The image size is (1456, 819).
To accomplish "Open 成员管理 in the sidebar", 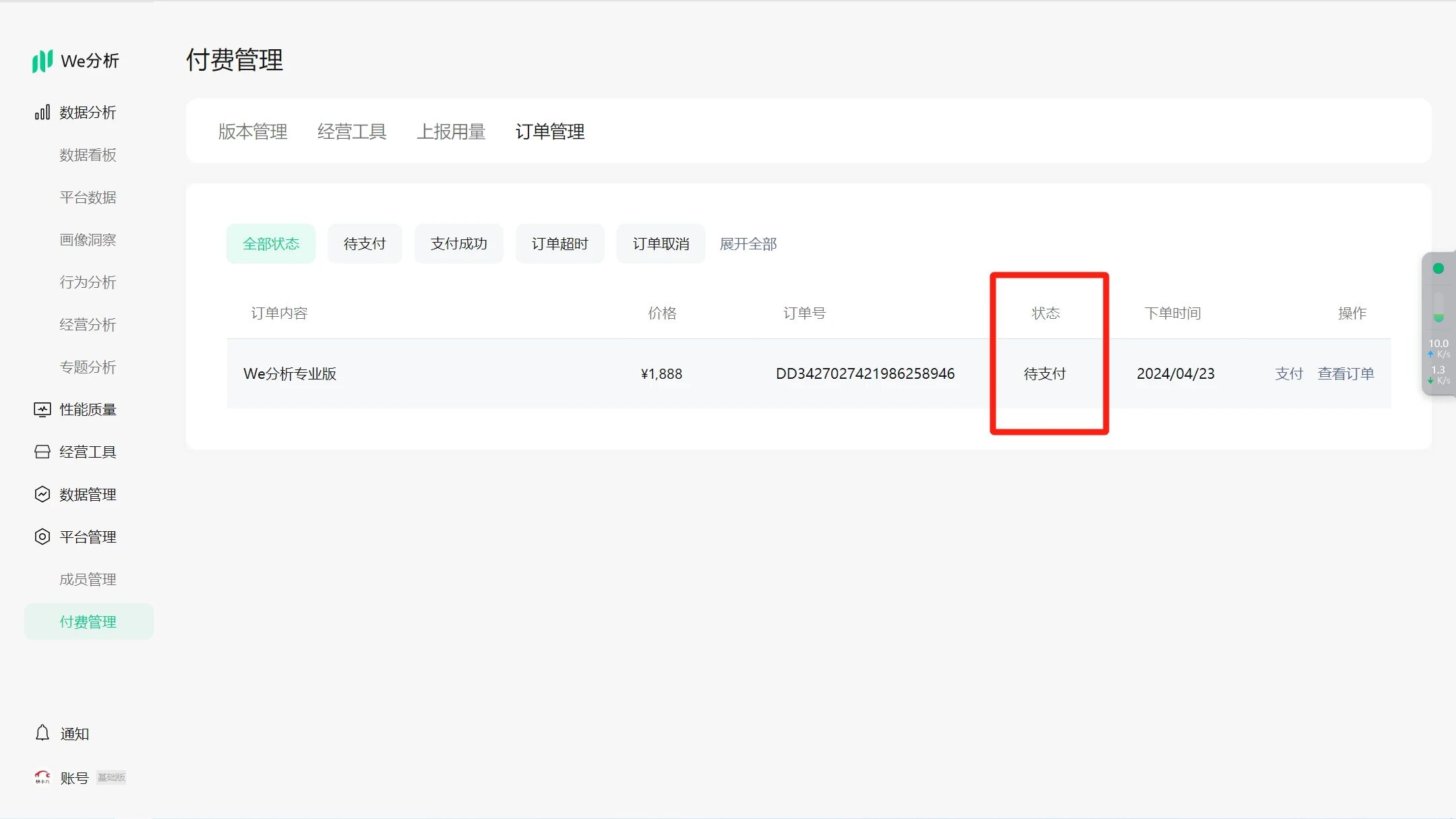I will point(88,579).
